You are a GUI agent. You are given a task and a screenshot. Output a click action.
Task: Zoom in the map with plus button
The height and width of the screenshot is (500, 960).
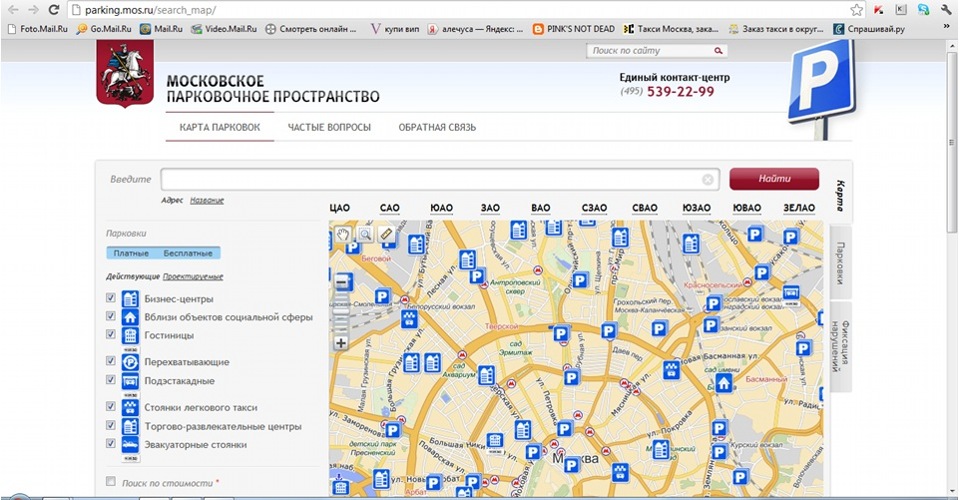[341, 343]
